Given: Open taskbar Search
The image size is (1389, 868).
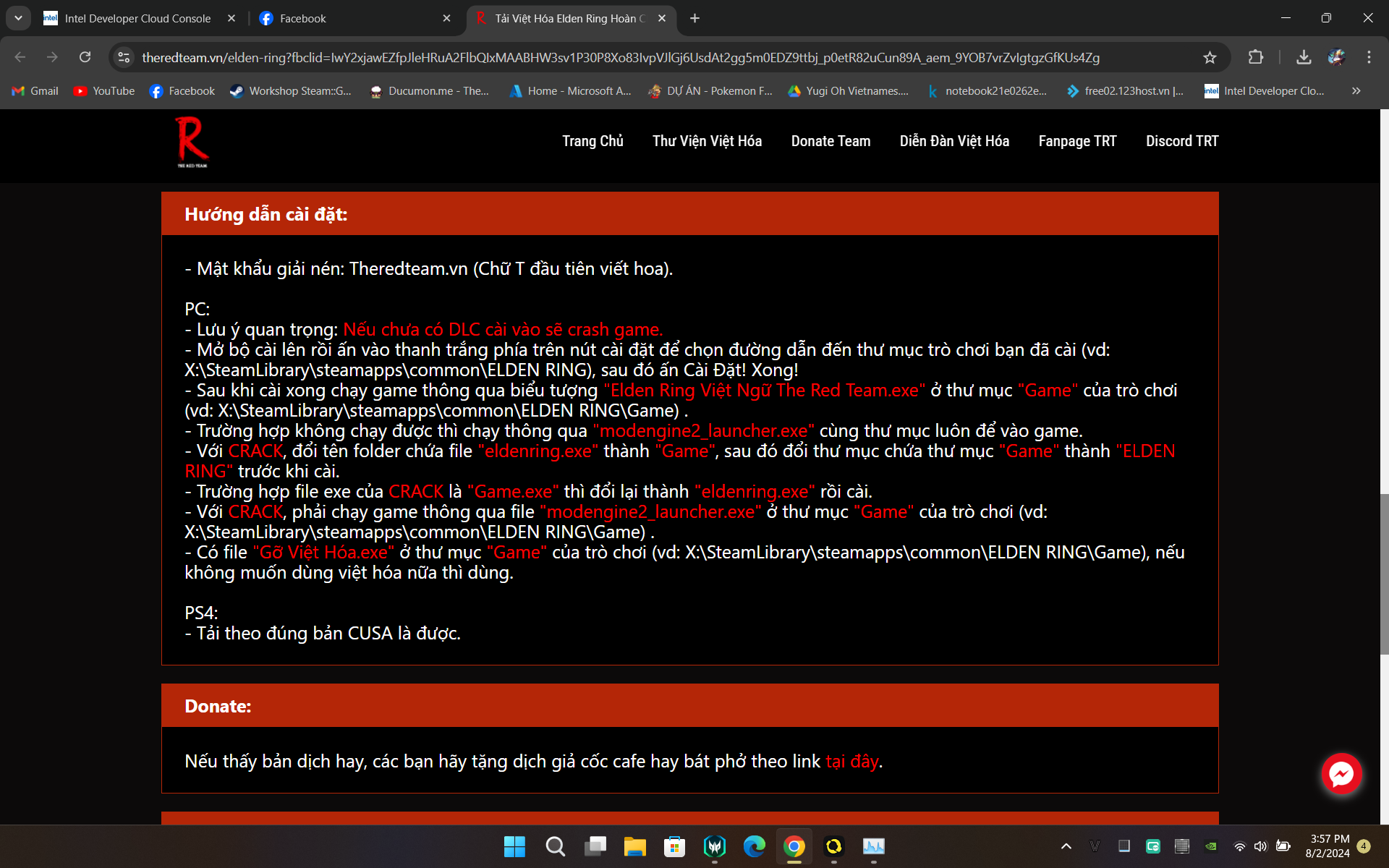Looking at the screenshot, I should (555, 846).
